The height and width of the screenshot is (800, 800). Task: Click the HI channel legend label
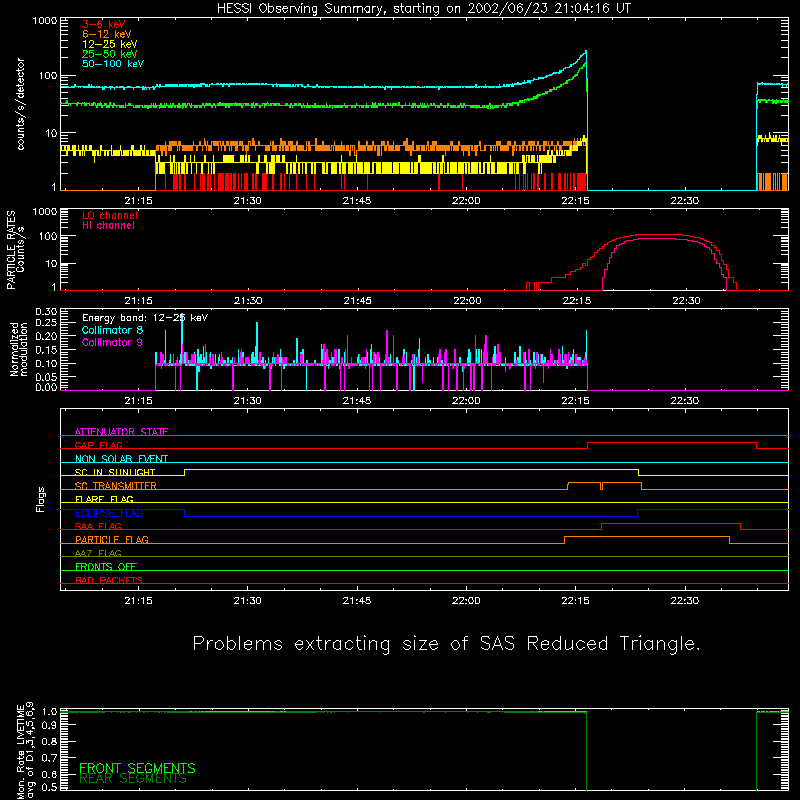(x=108, y=226)
